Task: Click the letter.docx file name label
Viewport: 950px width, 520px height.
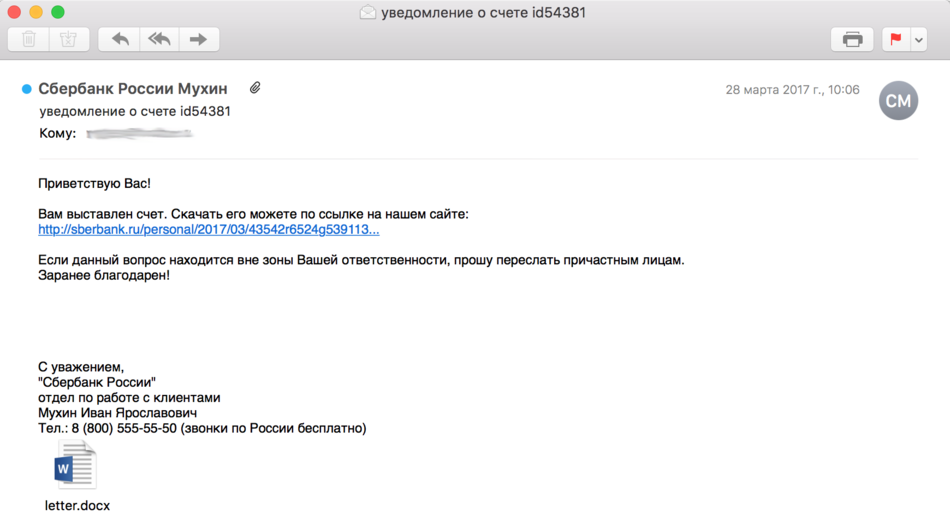Action: 77,505
